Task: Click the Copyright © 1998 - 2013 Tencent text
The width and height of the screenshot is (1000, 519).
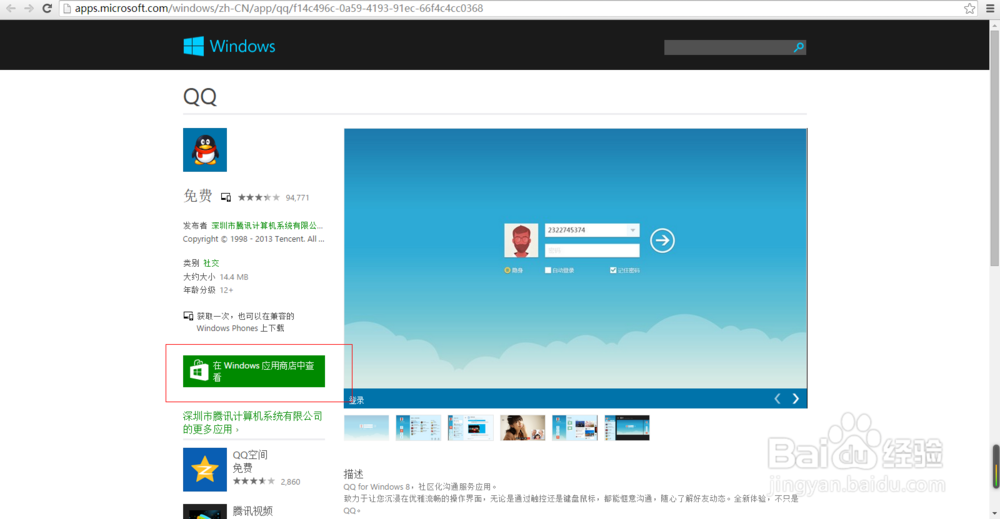Action: (x=253, y=239)
